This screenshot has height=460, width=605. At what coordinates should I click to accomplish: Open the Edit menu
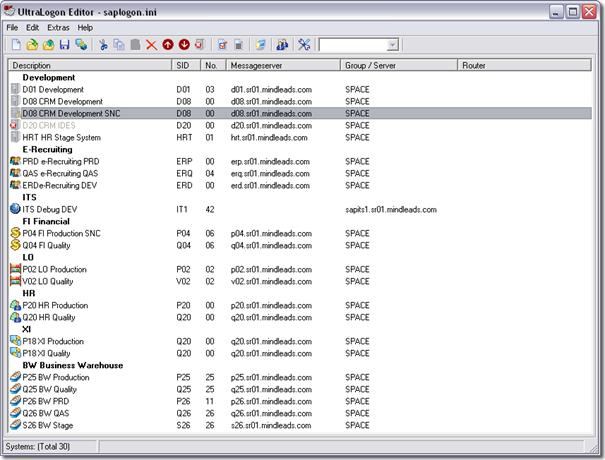pyautogui.click(x=32, y=27)
